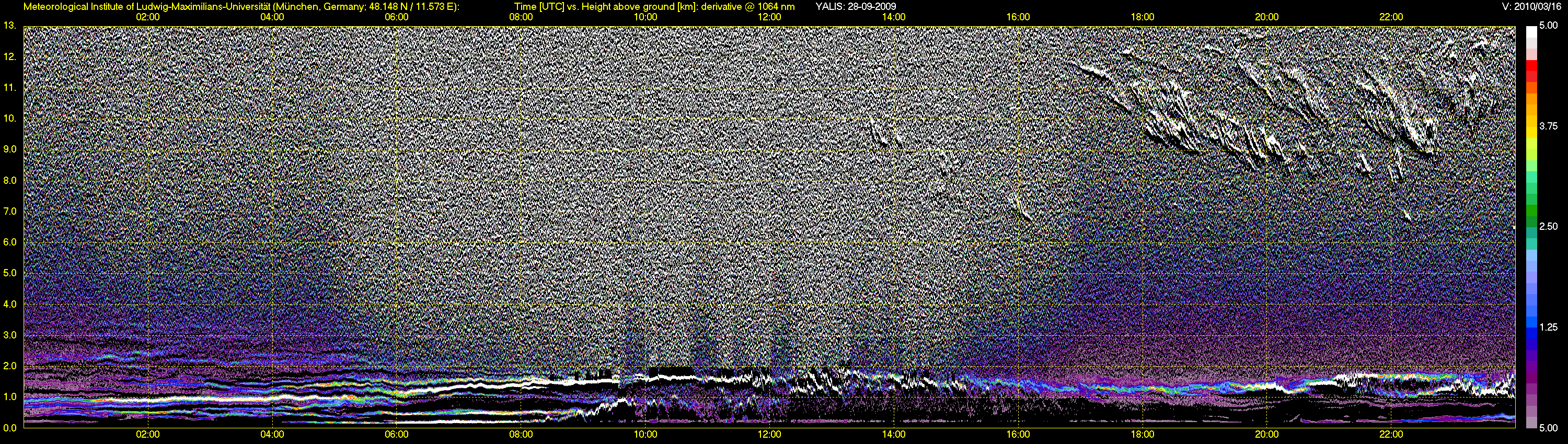Select the 10:00 tick on the top time axis
Screen dimensions: 1568x444
[645, 17]
